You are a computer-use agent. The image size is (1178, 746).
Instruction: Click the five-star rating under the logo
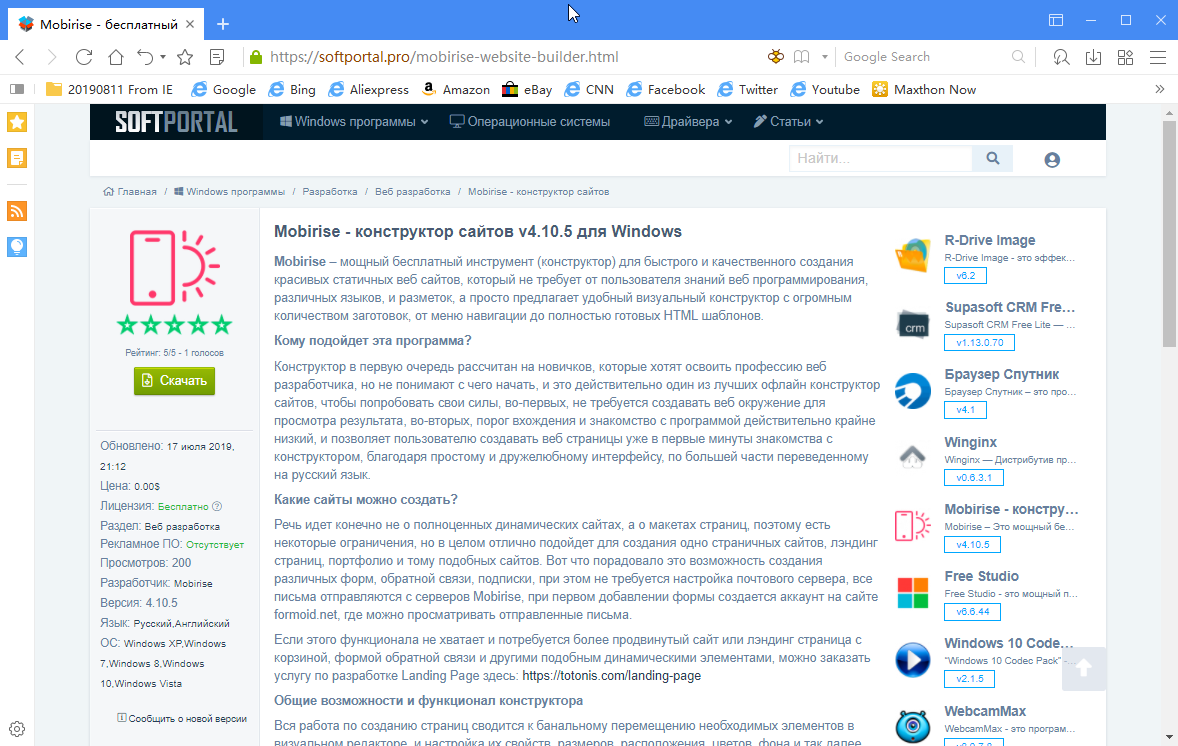coord(174,325)
